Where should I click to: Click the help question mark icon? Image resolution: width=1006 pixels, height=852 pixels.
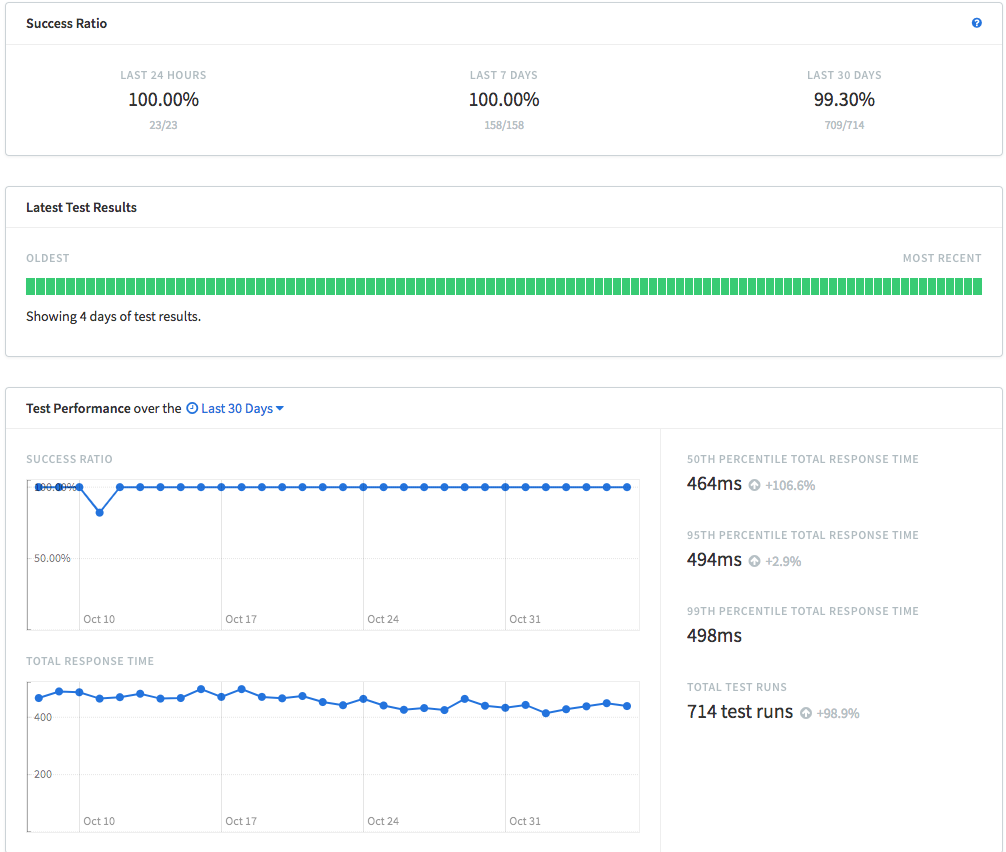(x=977, y=23)
